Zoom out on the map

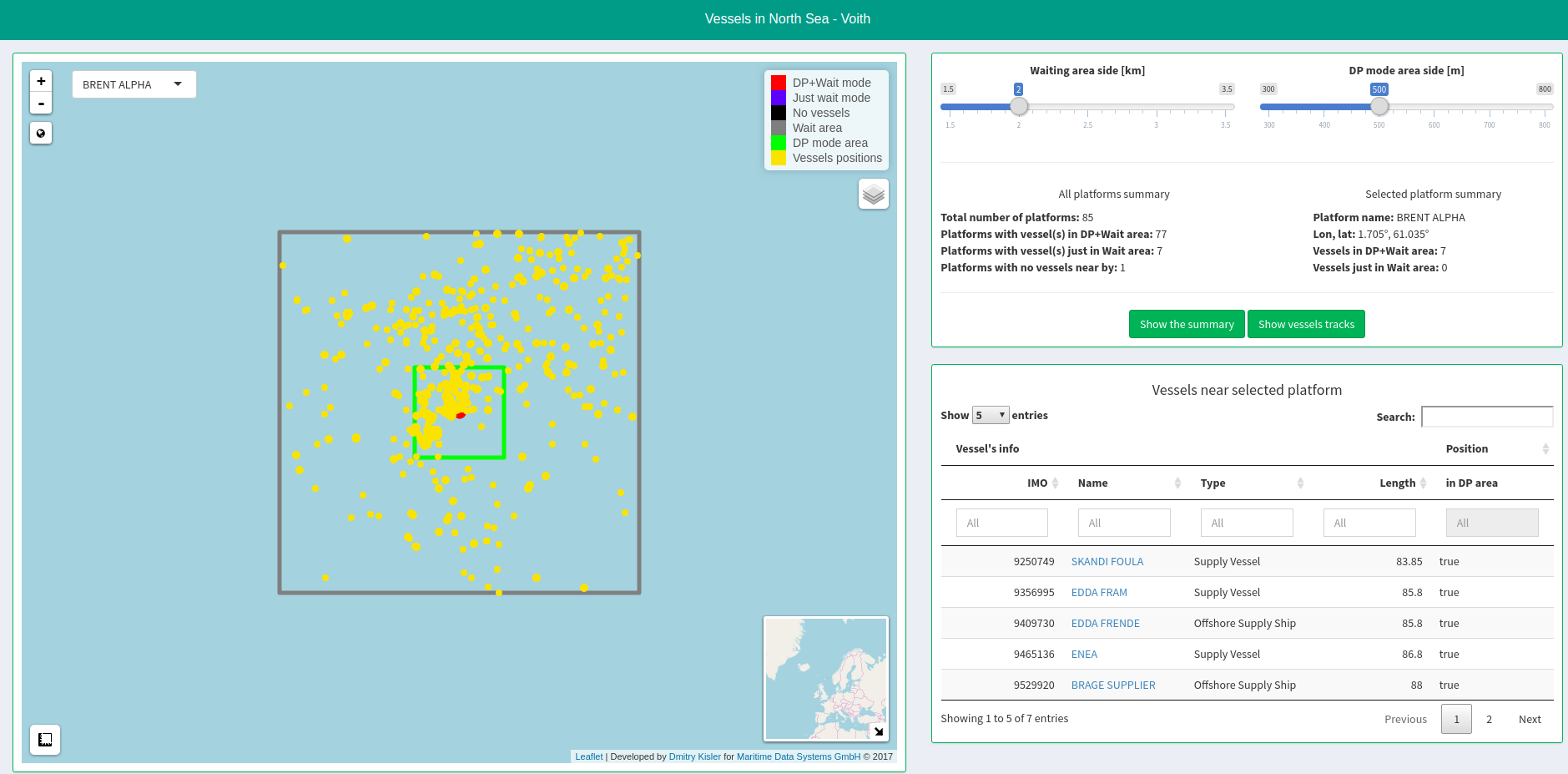pos(41,104)
